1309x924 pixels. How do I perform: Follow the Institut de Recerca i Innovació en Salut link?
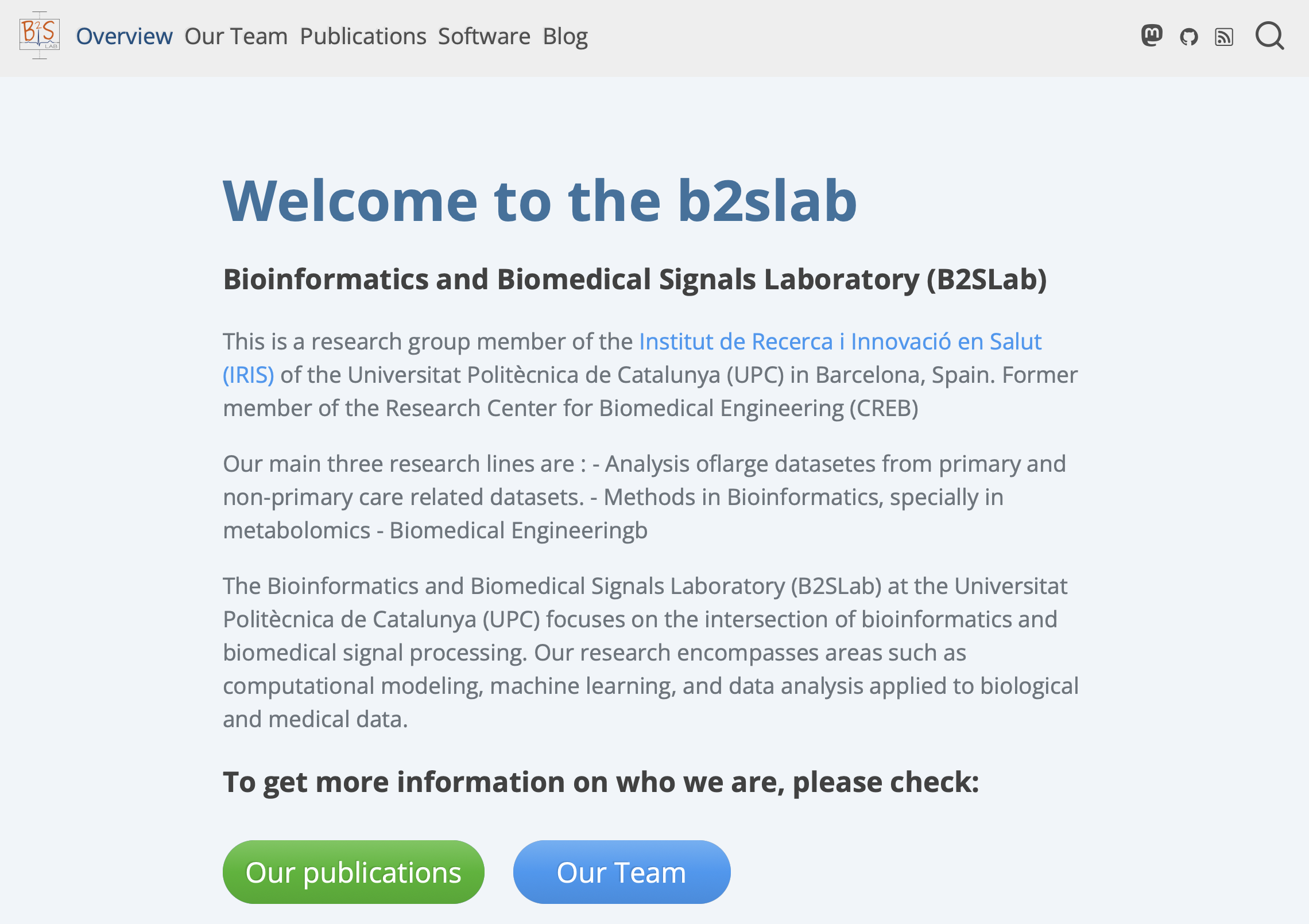tap(840, 341)
